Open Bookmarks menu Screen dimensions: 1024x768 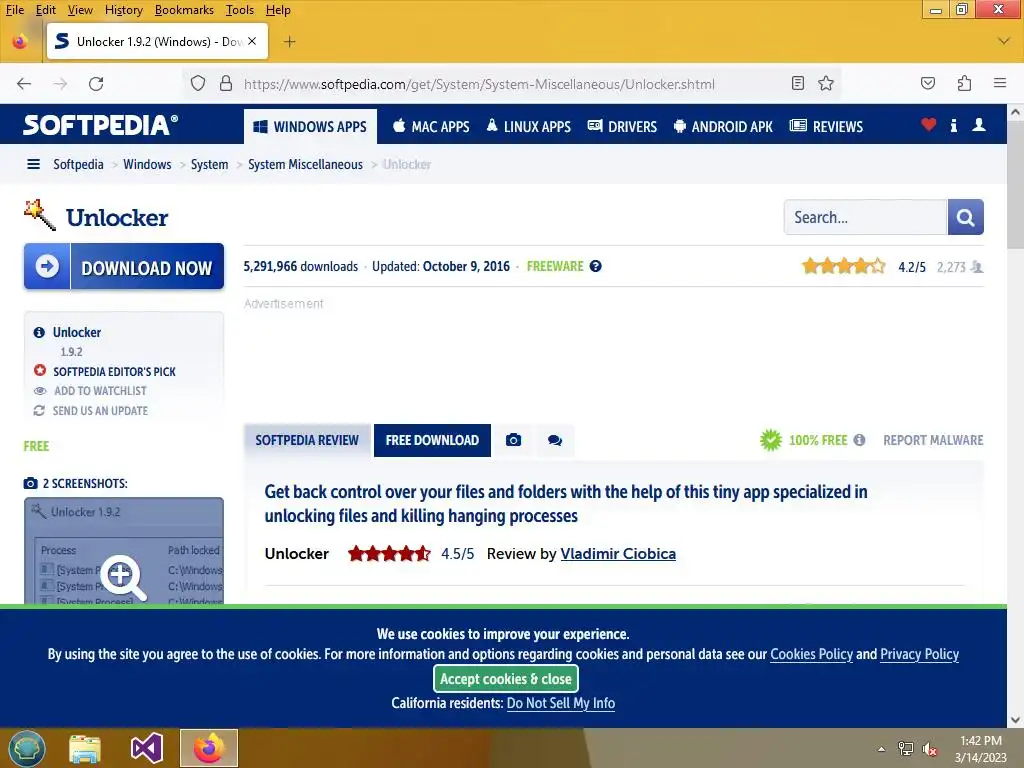pyautogui.click(x=184, y=10)
